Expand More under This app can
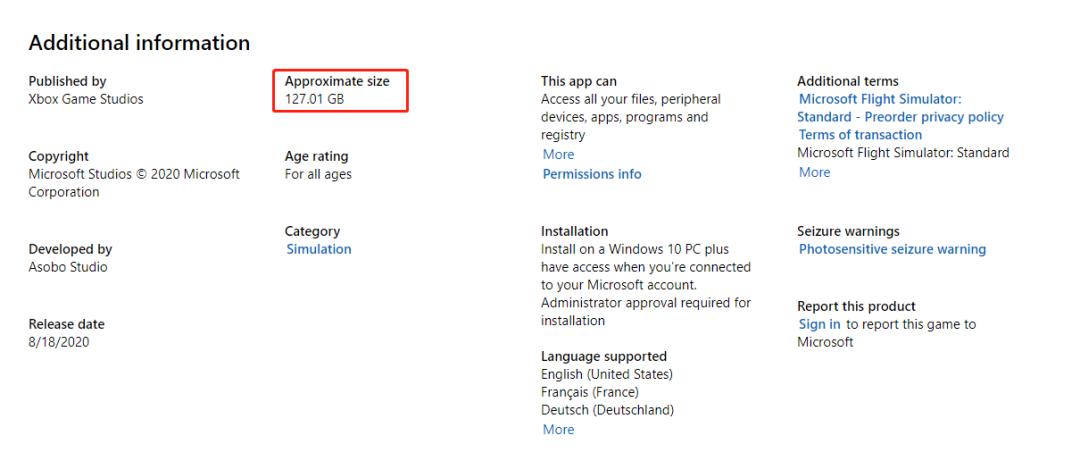The image size is (1080, 469). coord(557,155)
